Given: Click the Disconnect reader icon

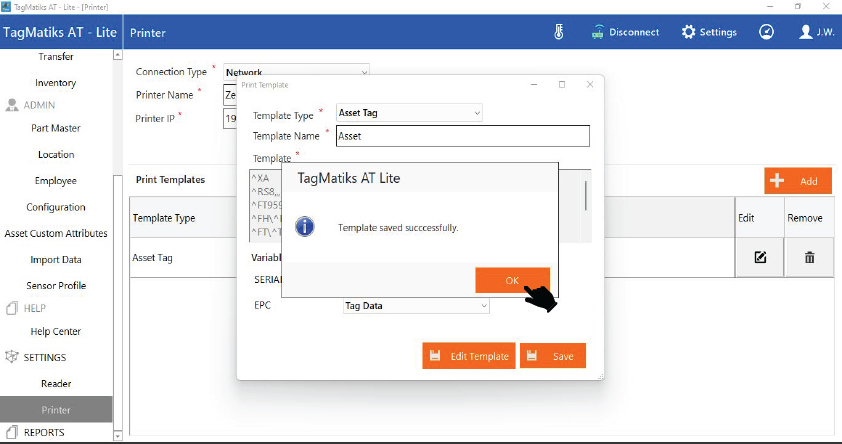Looking at the screenshot, I should pyautogui.click(x=598, y=32).
